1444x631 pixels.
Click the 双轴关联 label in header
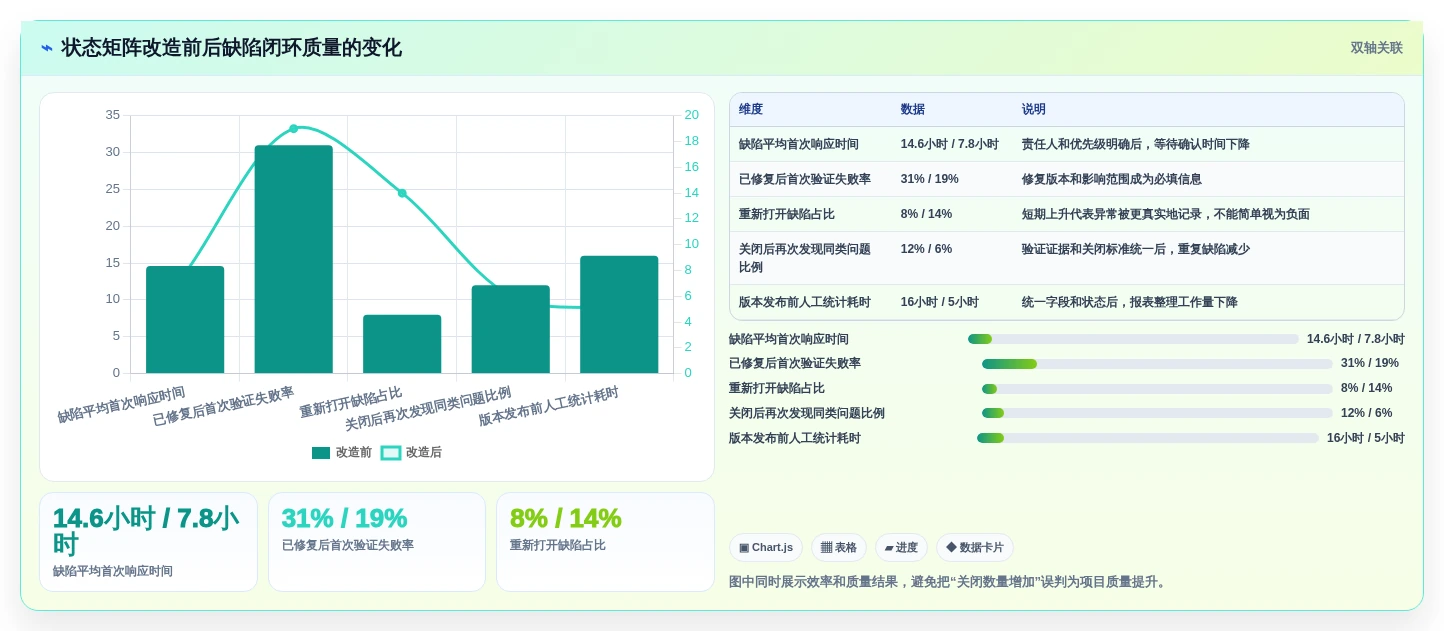[x=1376, y=48]
